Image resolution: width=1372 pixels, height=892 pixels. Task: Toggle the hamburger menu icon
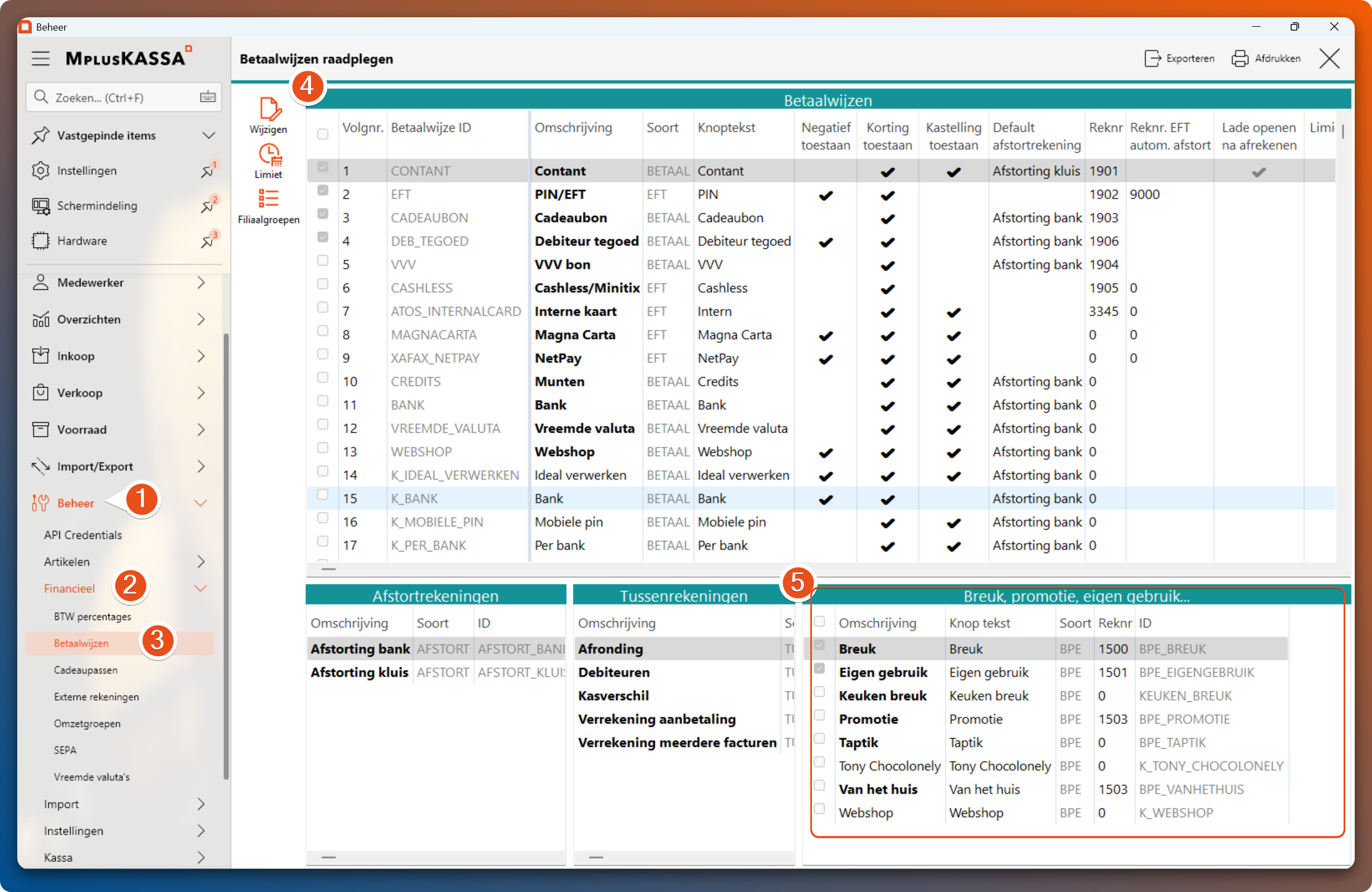tap(40, 58)
